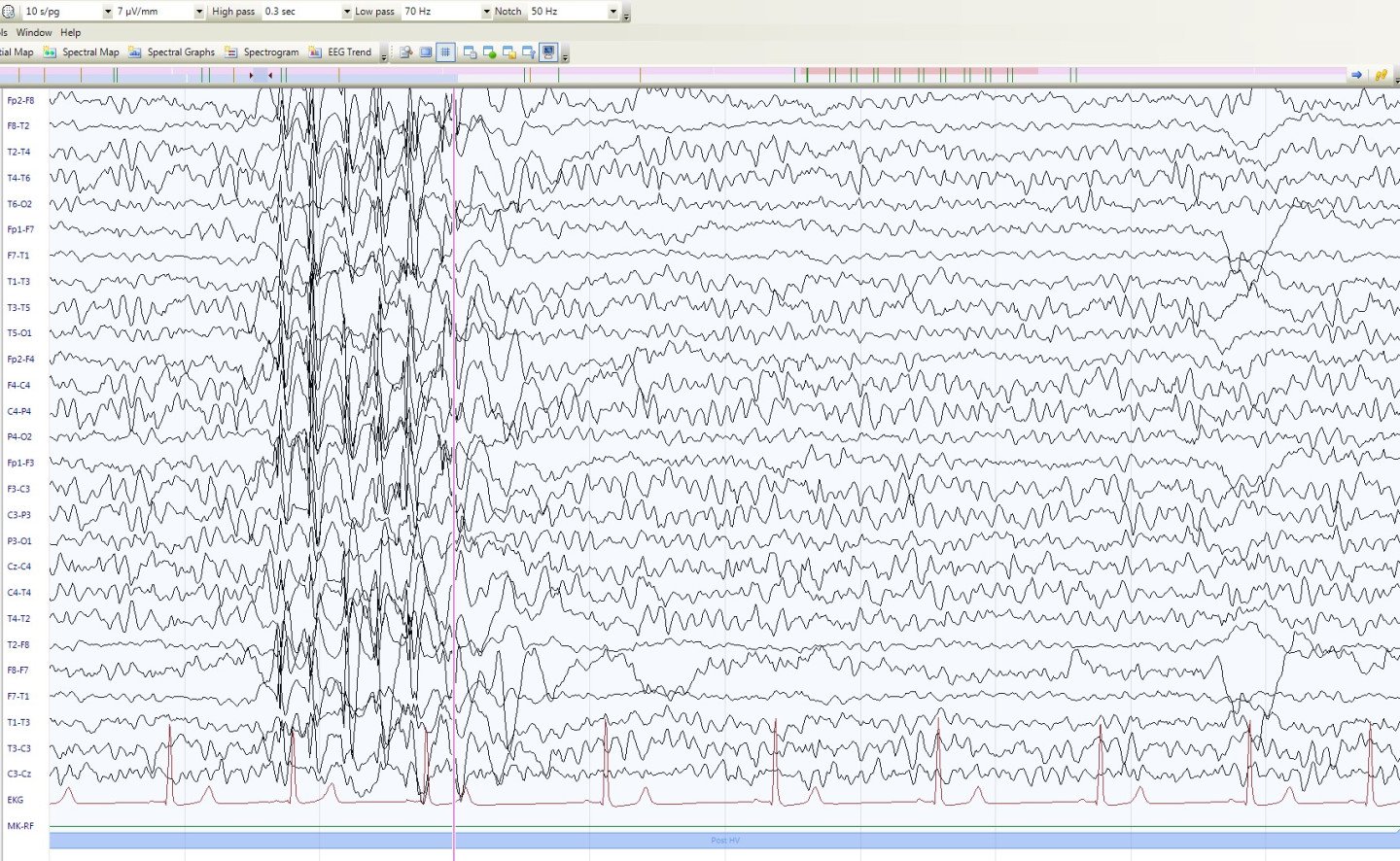
Task: Select the F8-T2 channel label
Action: [18, 125]
